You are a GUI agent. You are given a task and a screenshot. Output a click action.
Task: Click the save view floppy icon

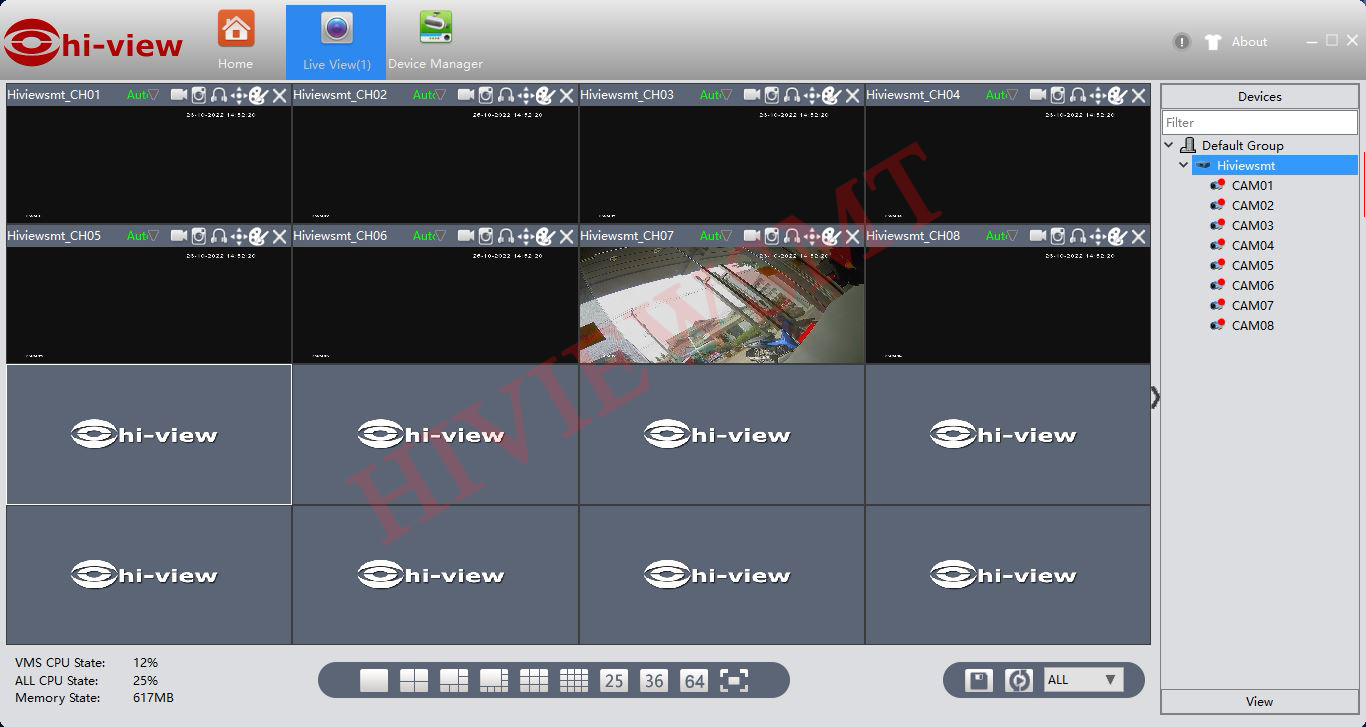click(x=979, y=681)
